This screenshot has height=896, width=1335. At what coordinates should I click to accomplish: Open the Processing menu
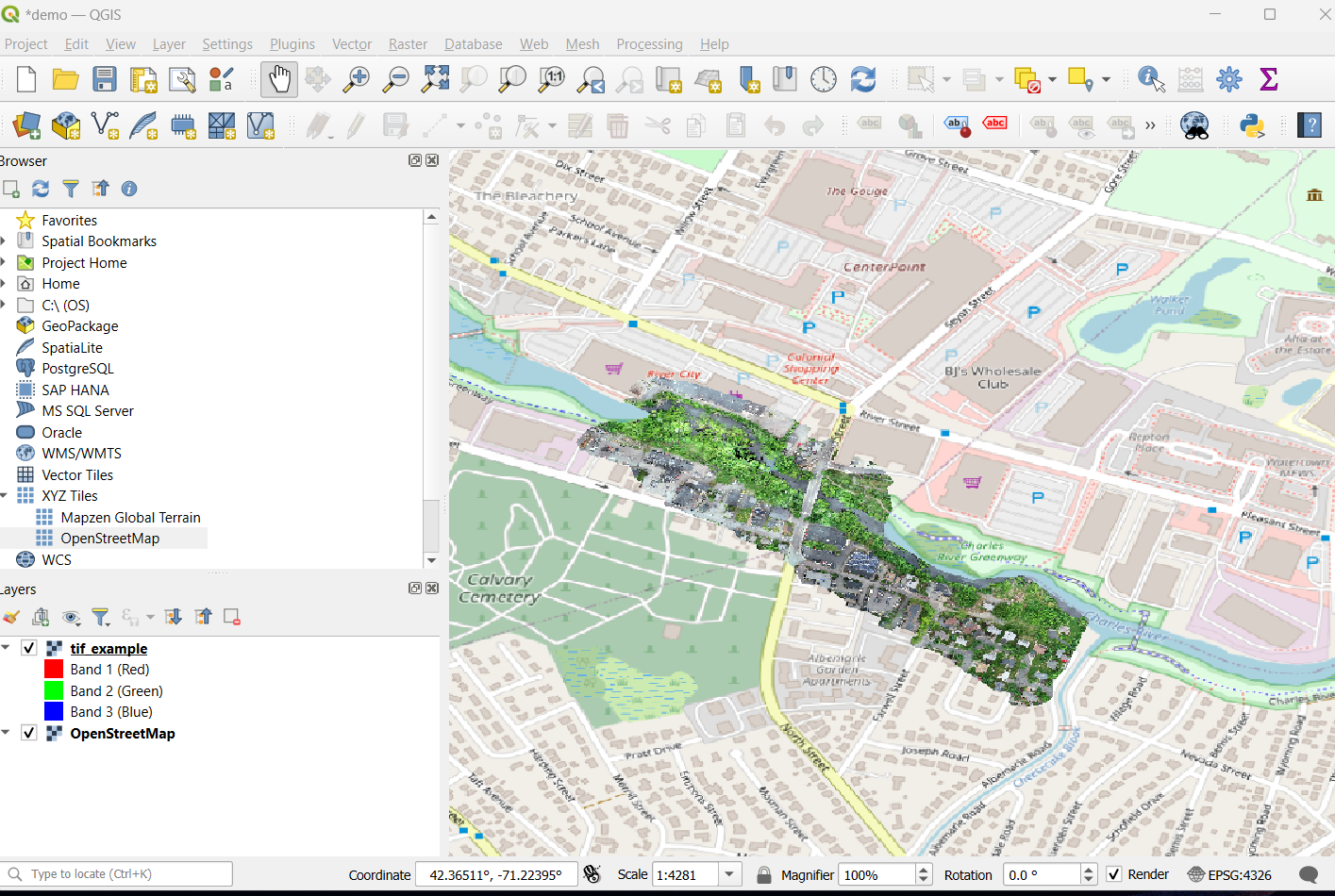[x=649, y=44]
